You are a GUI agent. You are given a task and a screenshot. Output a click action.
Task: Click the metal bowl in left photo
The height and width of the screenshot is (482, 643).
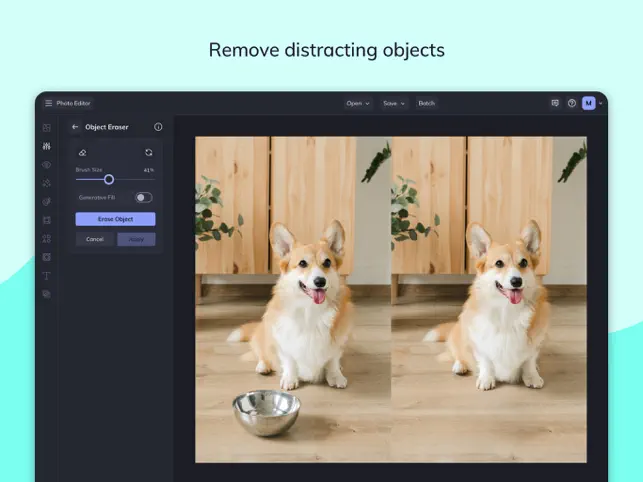[266, 412]
